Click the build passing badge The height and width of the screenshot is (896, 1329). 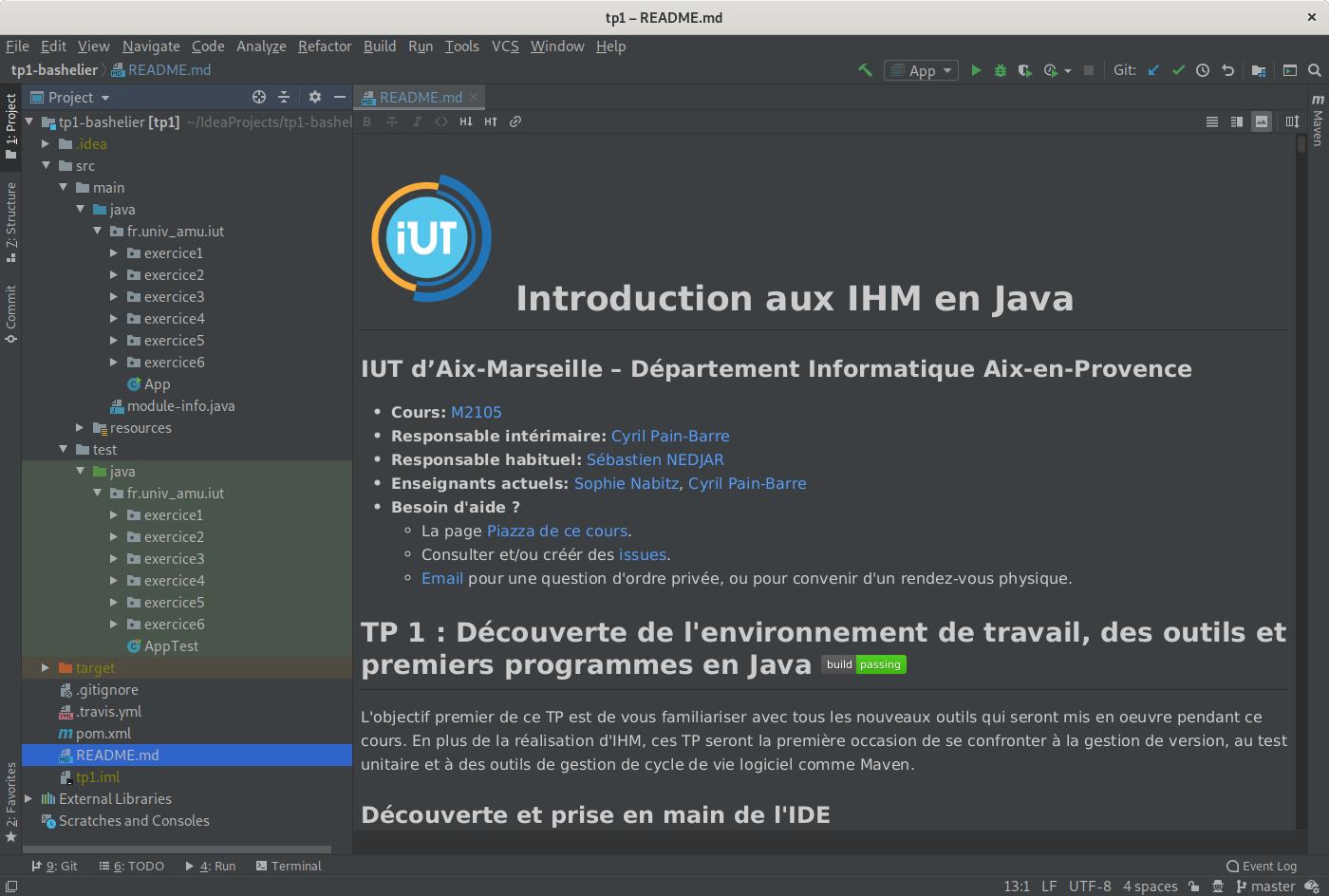coord(864,664)
